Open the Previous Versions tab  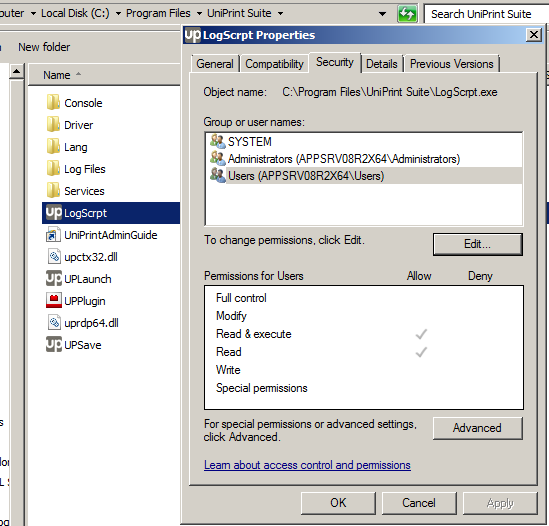pos(451,64)
